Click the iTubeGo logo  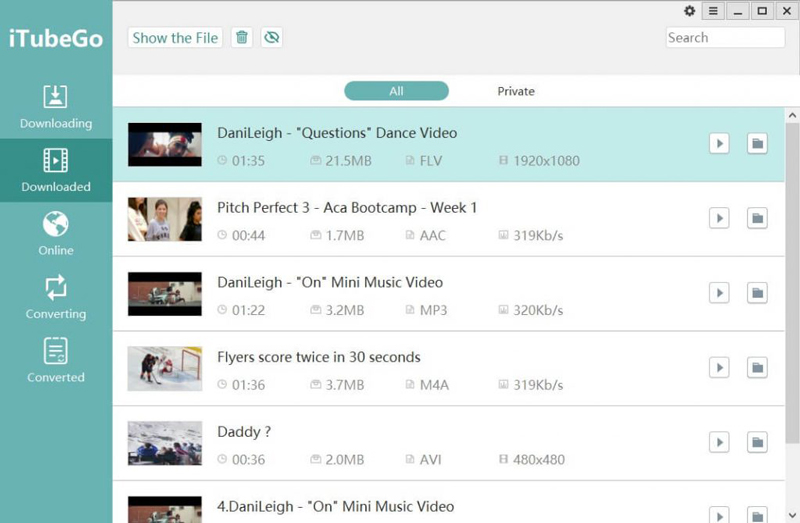pyautogui.click(x=56, y=39)
